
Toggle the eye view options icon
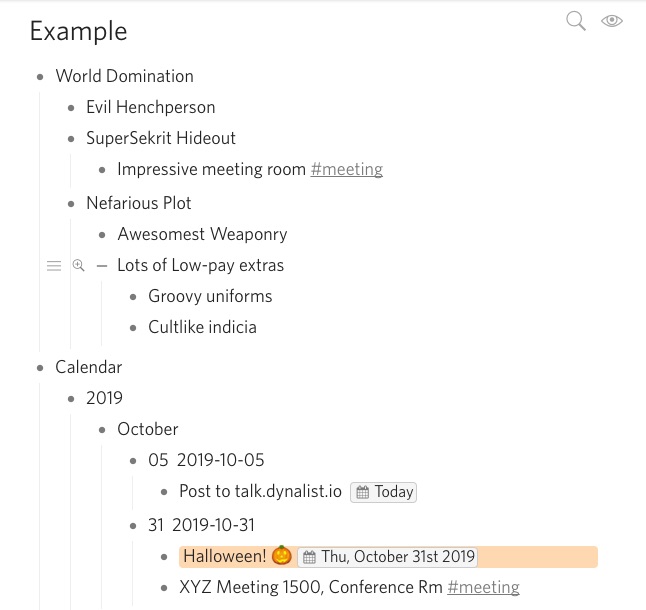(612, 21)
